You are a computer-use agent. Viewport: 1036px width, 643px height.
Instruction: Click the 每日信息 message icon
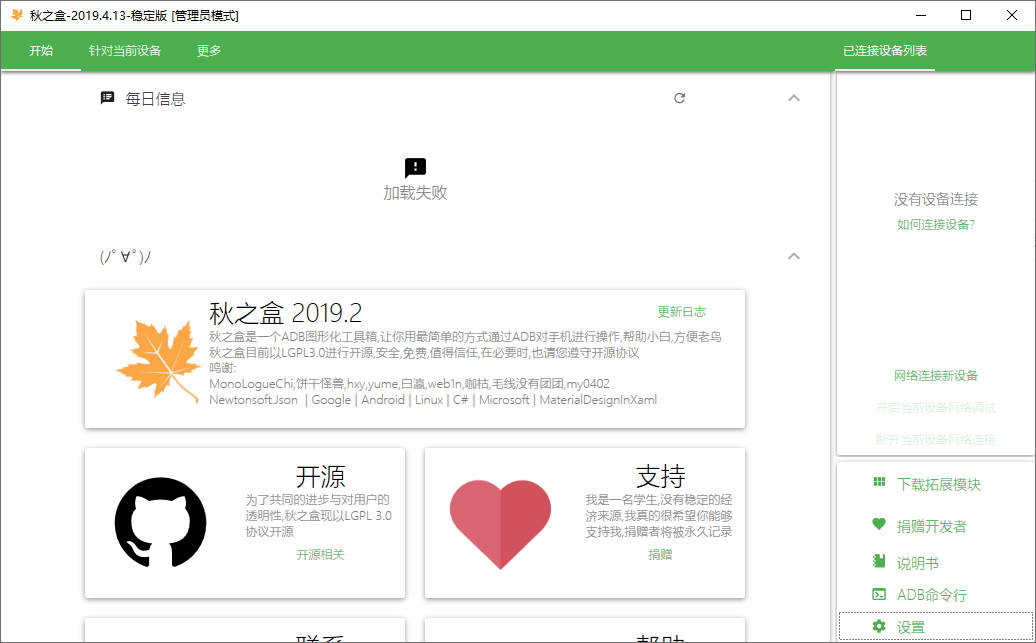click(x=108, y=98)
